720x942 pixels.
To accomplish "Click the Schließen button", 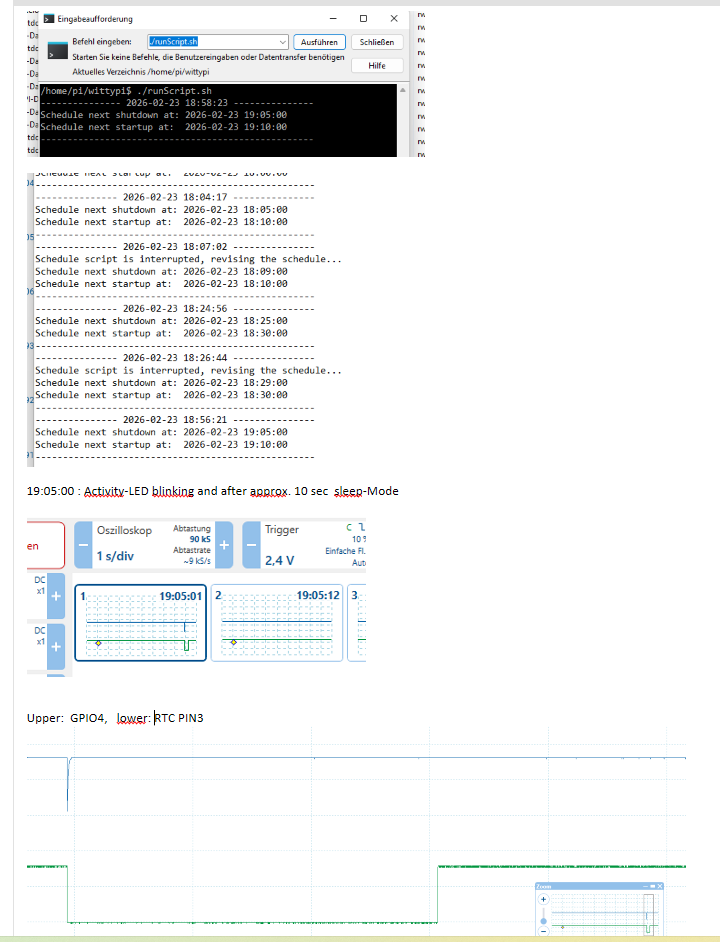I will (377, 42).
